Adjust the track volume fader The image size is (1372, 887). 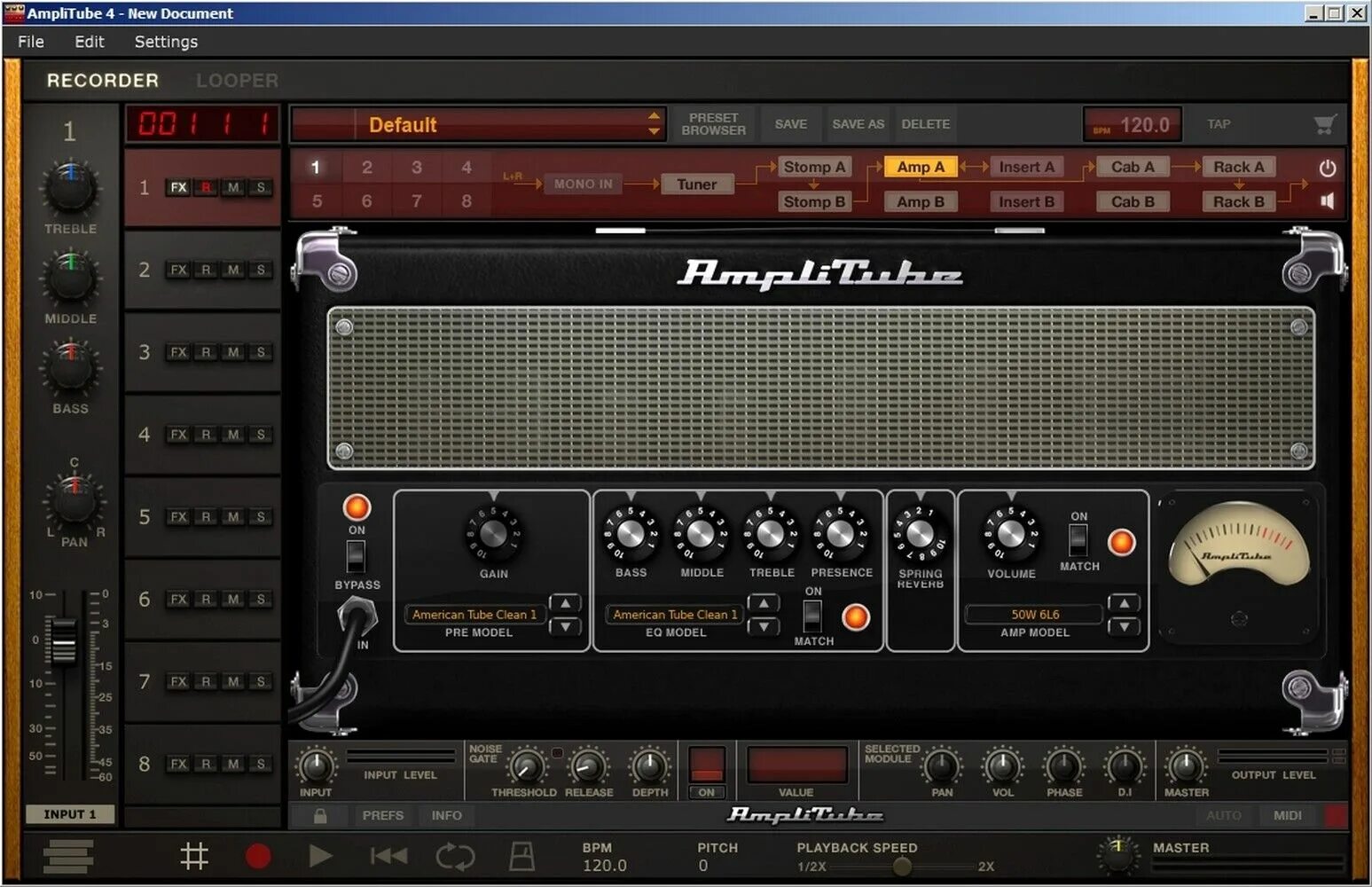(63, 640)
